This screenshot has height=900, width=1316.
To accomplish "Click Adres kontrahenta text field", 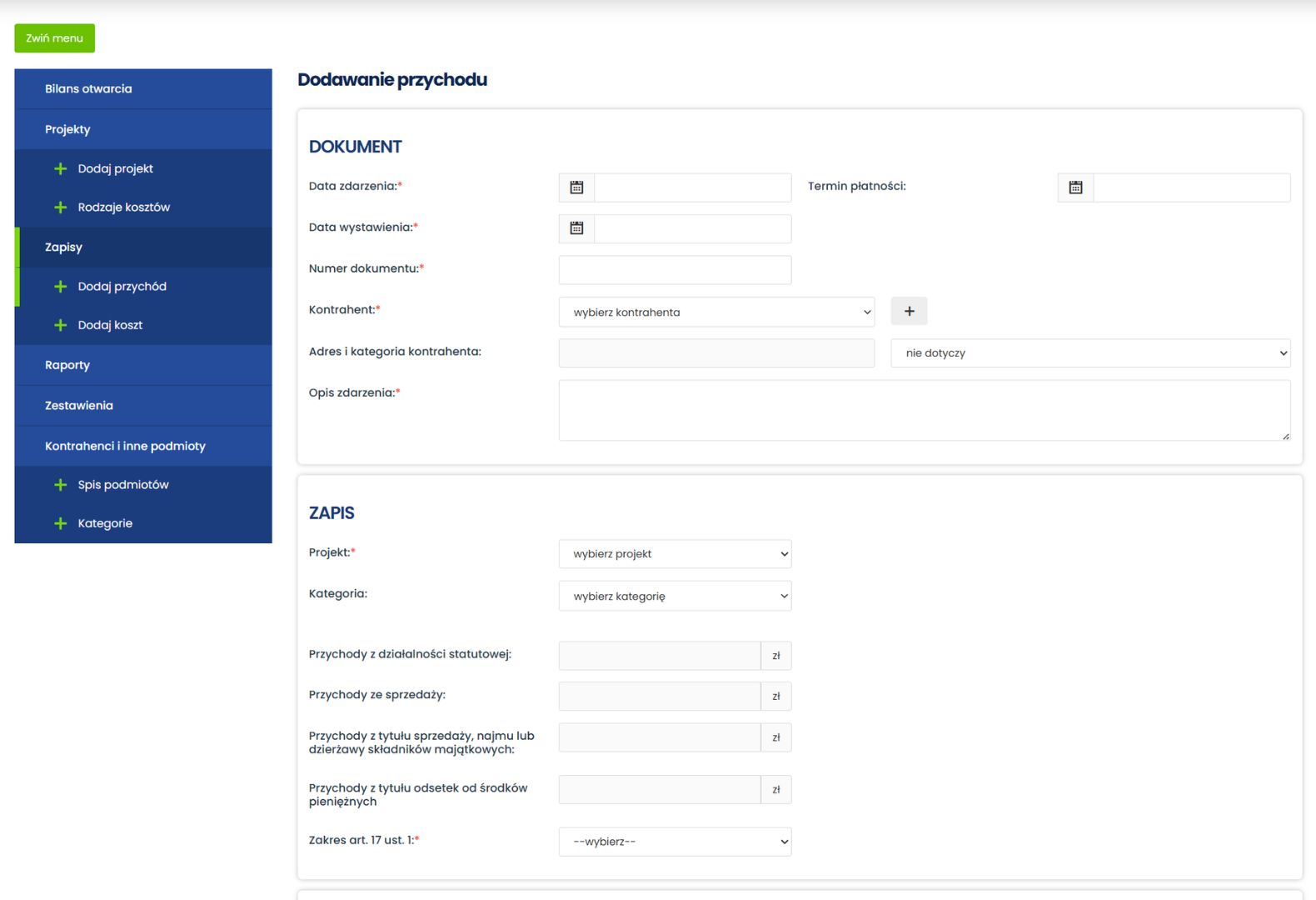I will point(716,352).
